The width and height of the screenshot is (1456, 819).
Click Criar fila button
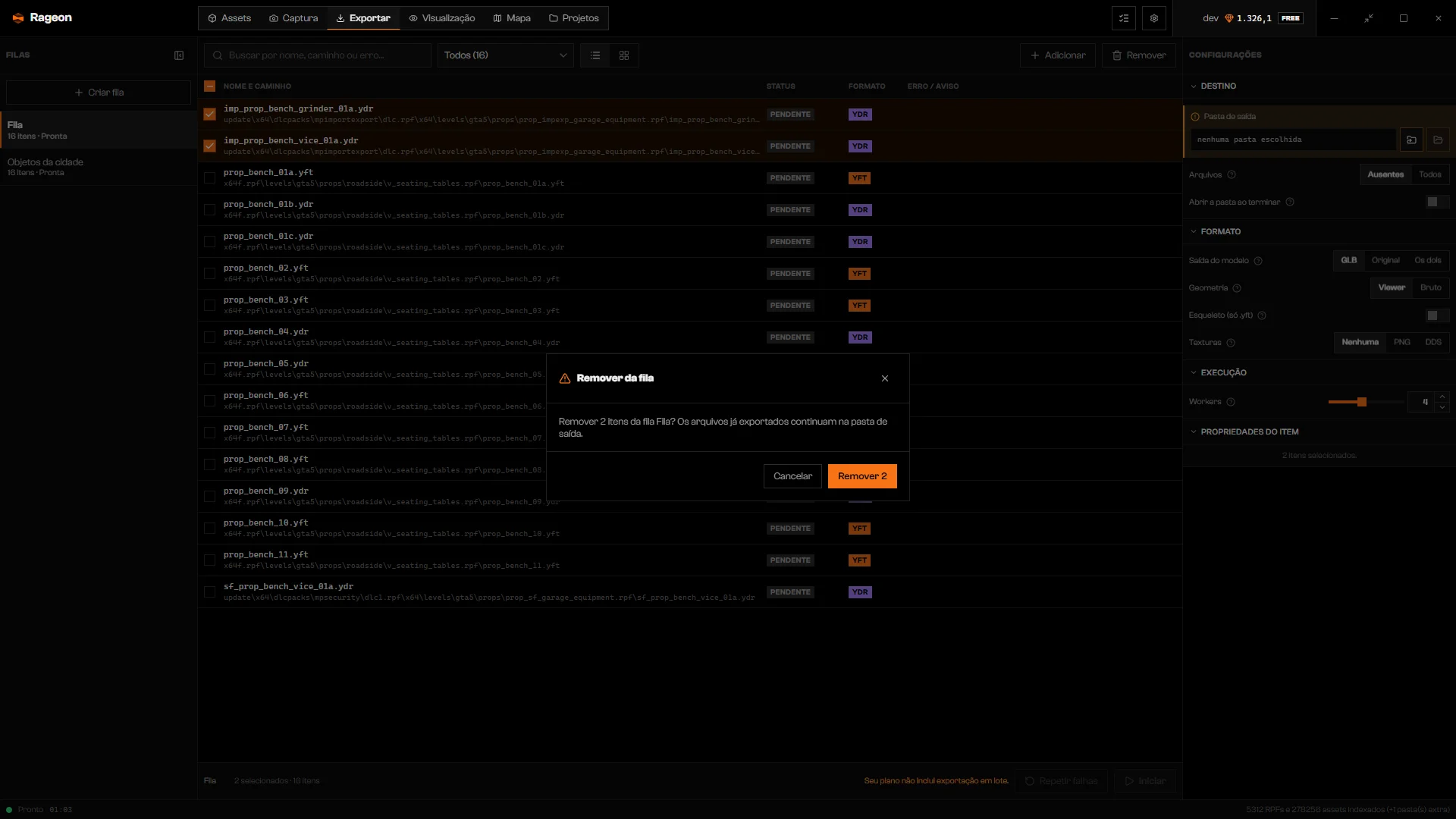pyautogui.click(x=99, y=93)
